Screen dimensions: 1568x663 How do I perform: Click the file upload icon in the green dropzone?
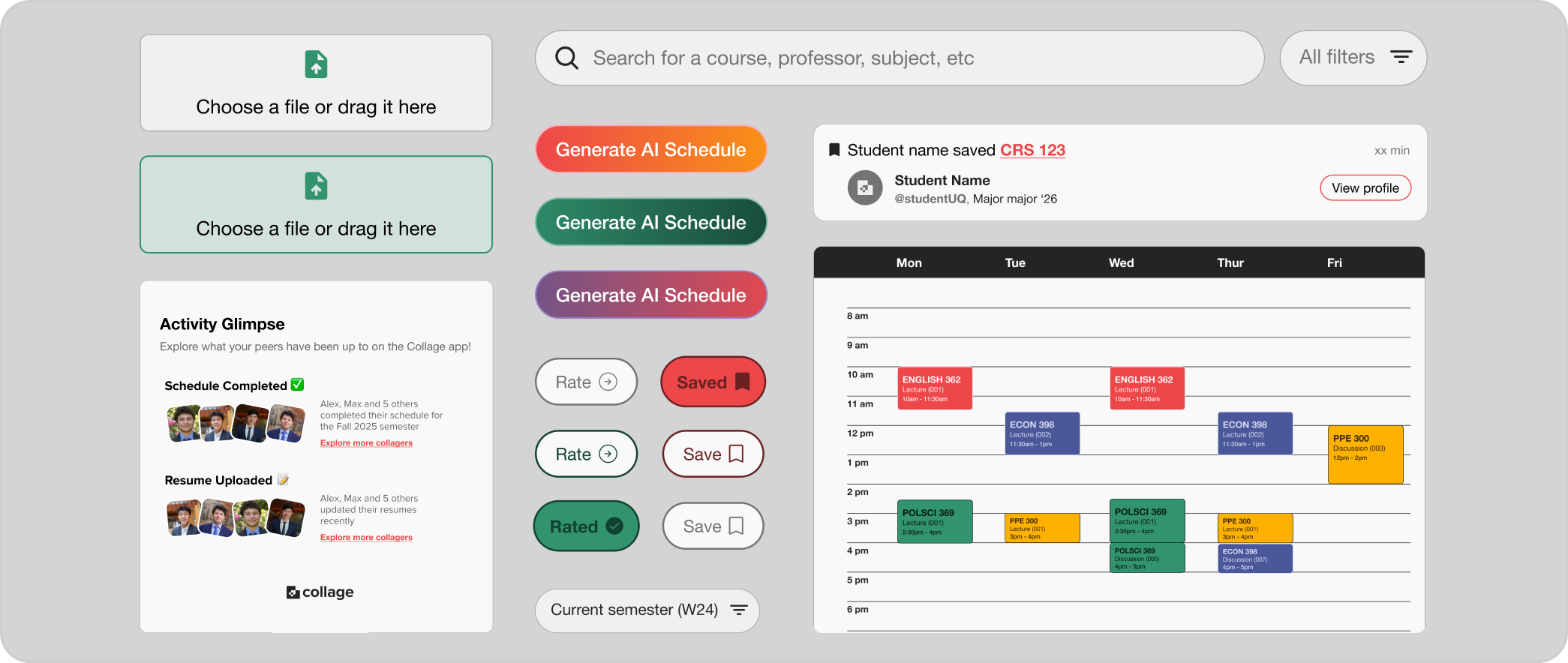pos(316,186)
